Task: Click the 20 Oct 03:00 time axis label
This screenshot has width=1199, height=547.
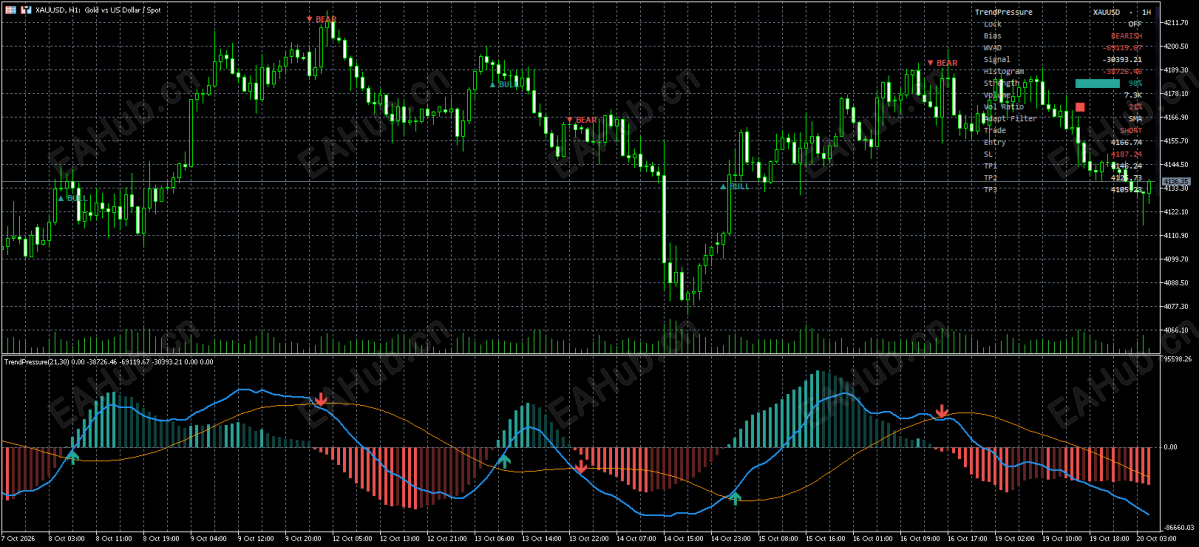Action: pos(1155,539)
